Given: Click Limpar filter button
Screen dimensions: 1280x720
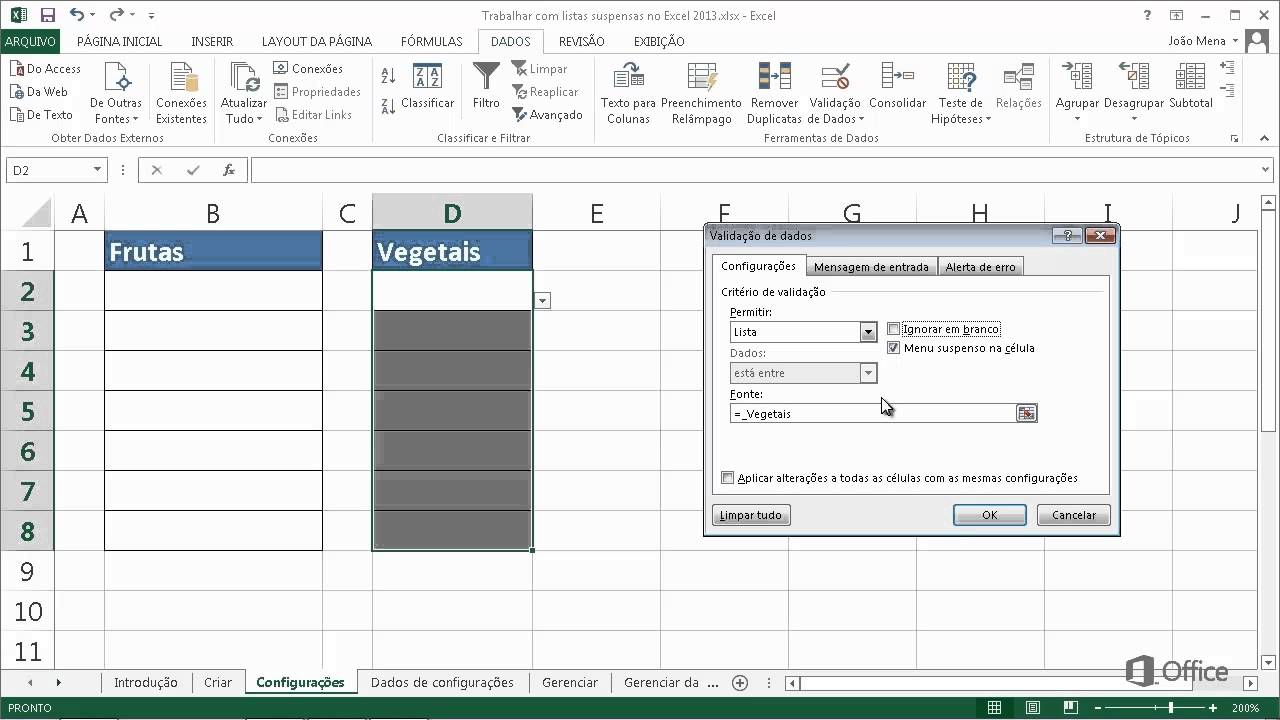Looking at the screenshot, I should tap(539, 69).
